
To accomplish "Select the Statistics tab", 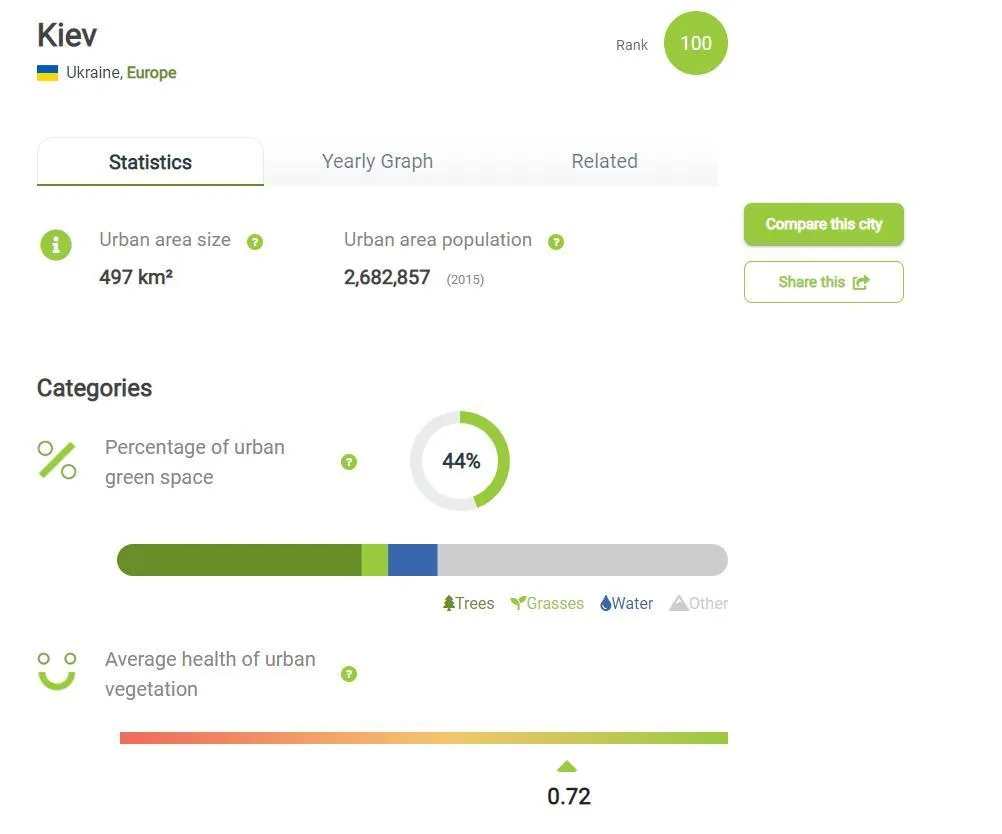I will pos(150,162).
